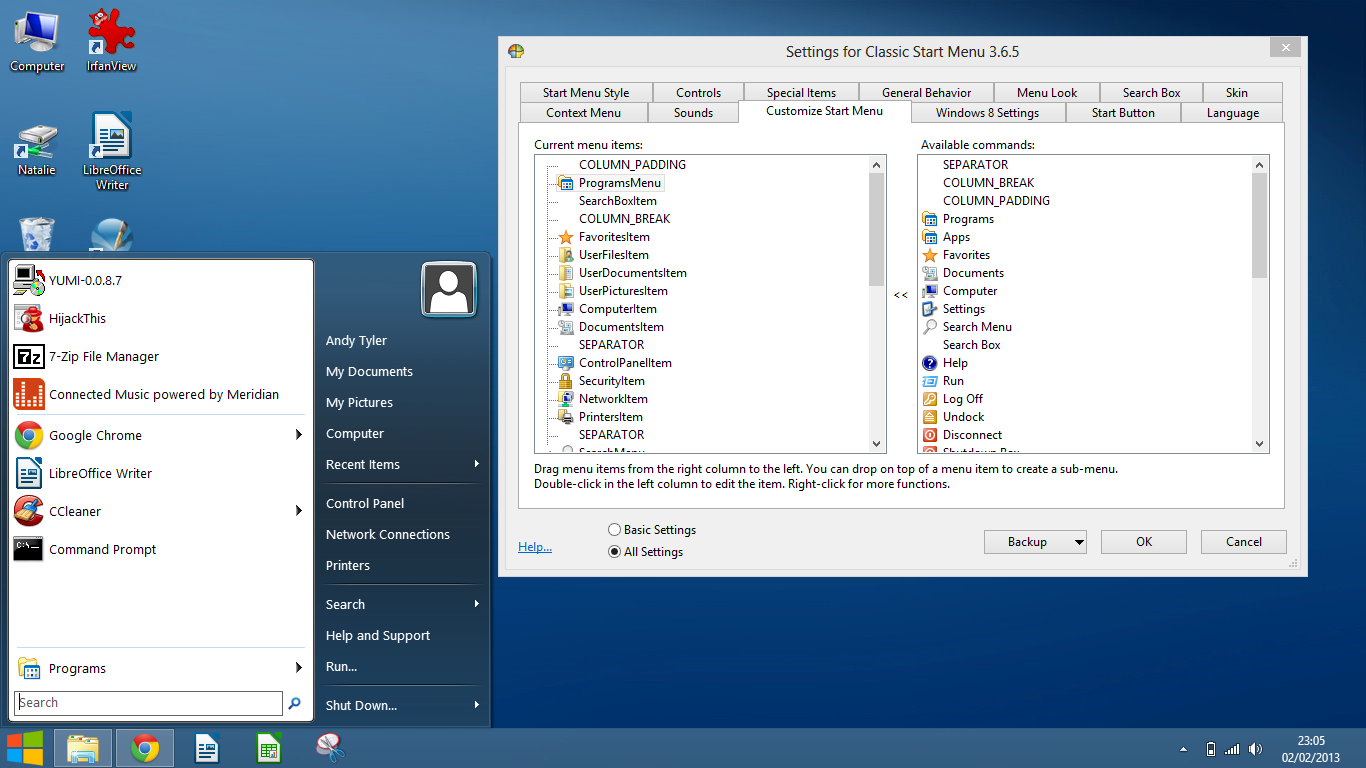Expand the Search submenu in start menu
Image resolution: width=1366 pixels, height=768 pixels.
click(477, 604)
